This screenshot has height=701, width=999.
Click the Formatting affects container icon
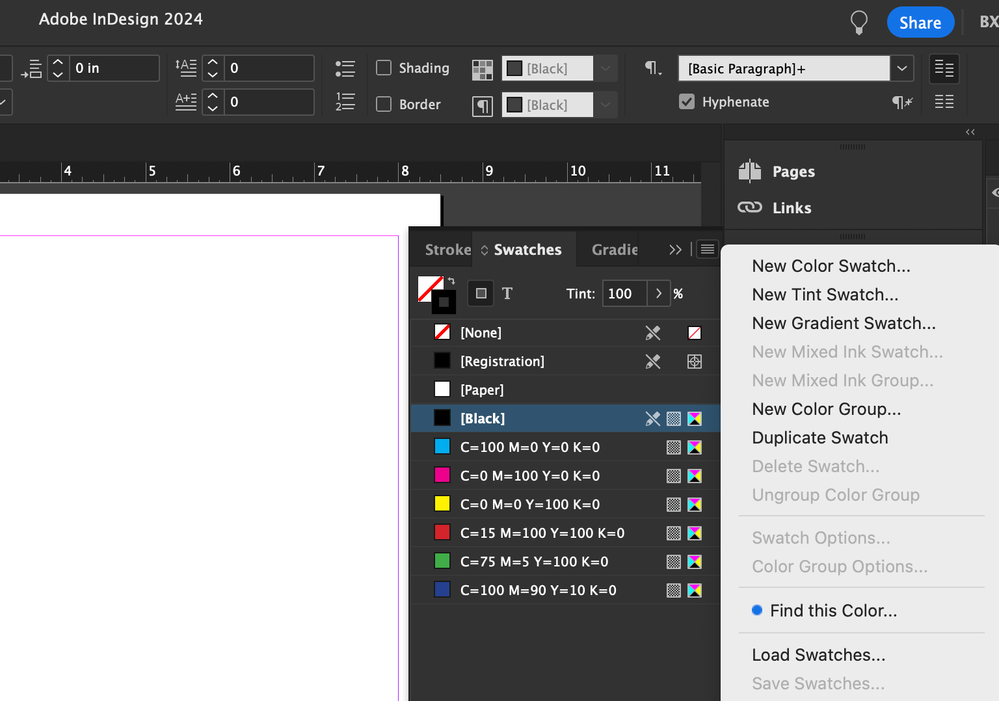click(480, 293)
